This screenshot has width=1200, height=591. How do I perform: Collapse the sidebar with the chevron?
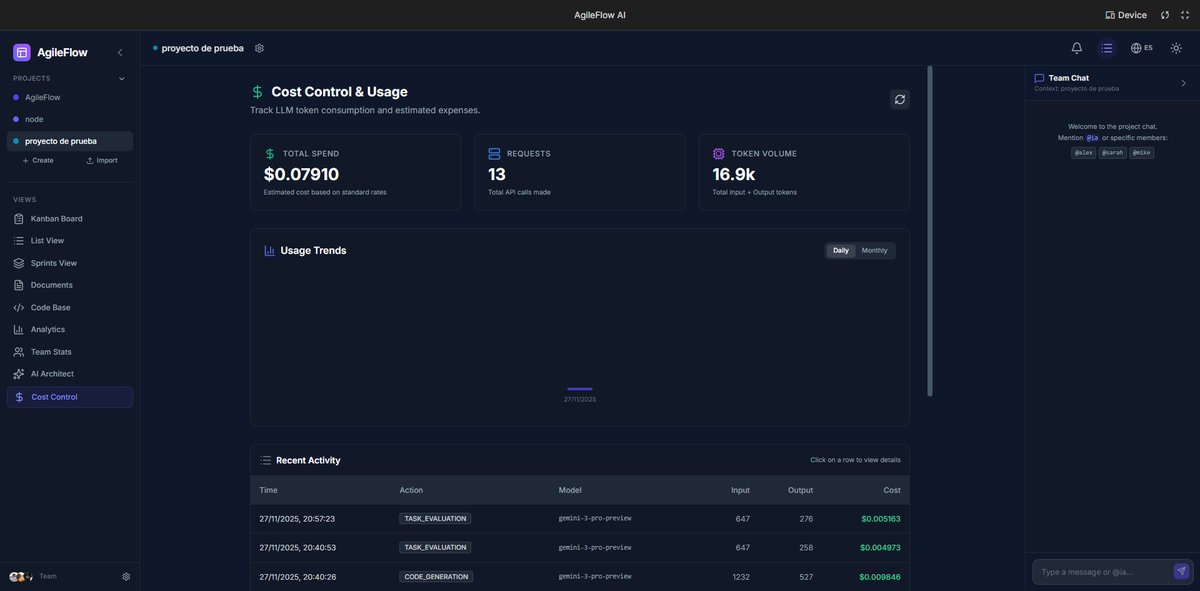pos(120,52)
